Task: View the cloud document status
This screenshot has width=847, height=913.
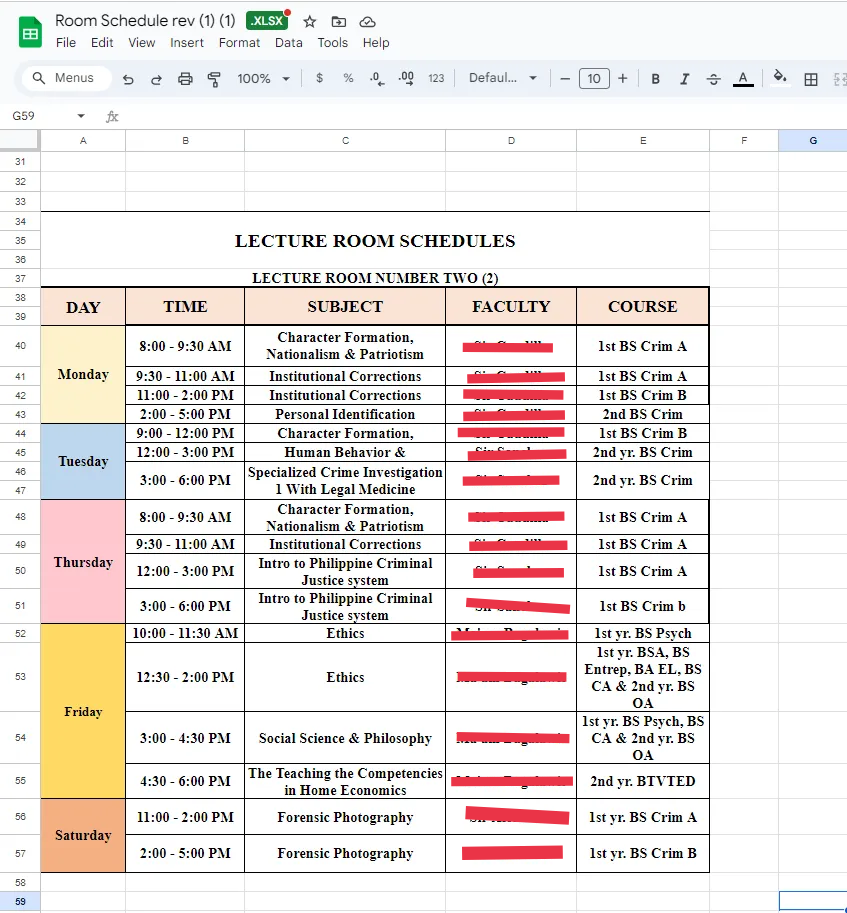Action: (x=367, y=22)
